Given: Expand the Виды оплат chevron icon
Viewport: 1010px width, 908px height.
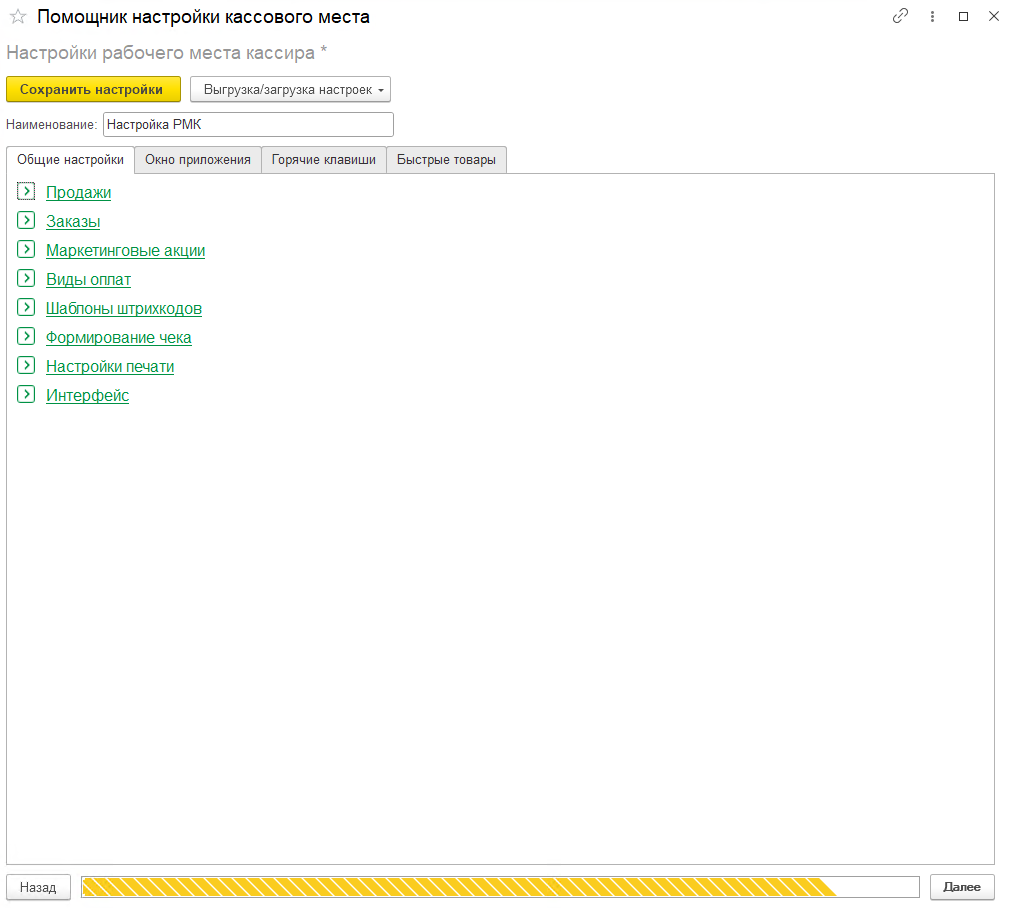Looking at the screenshot, I should pos(26,279).
